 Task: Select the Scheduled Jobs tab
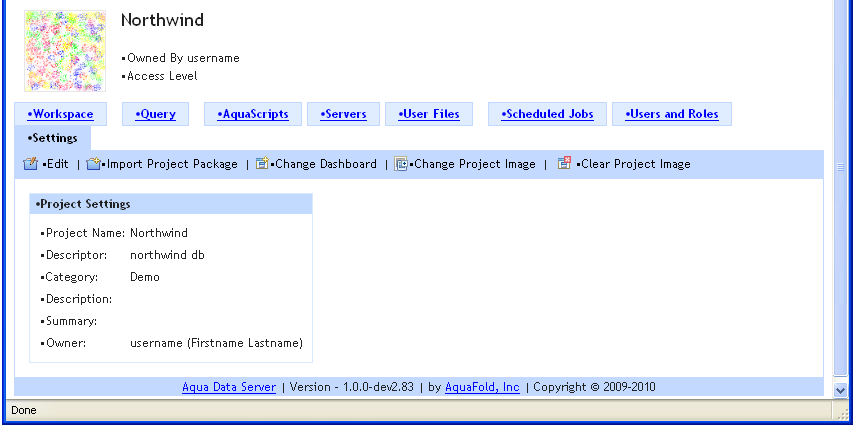pyautogui.click(x=548, y=114)
